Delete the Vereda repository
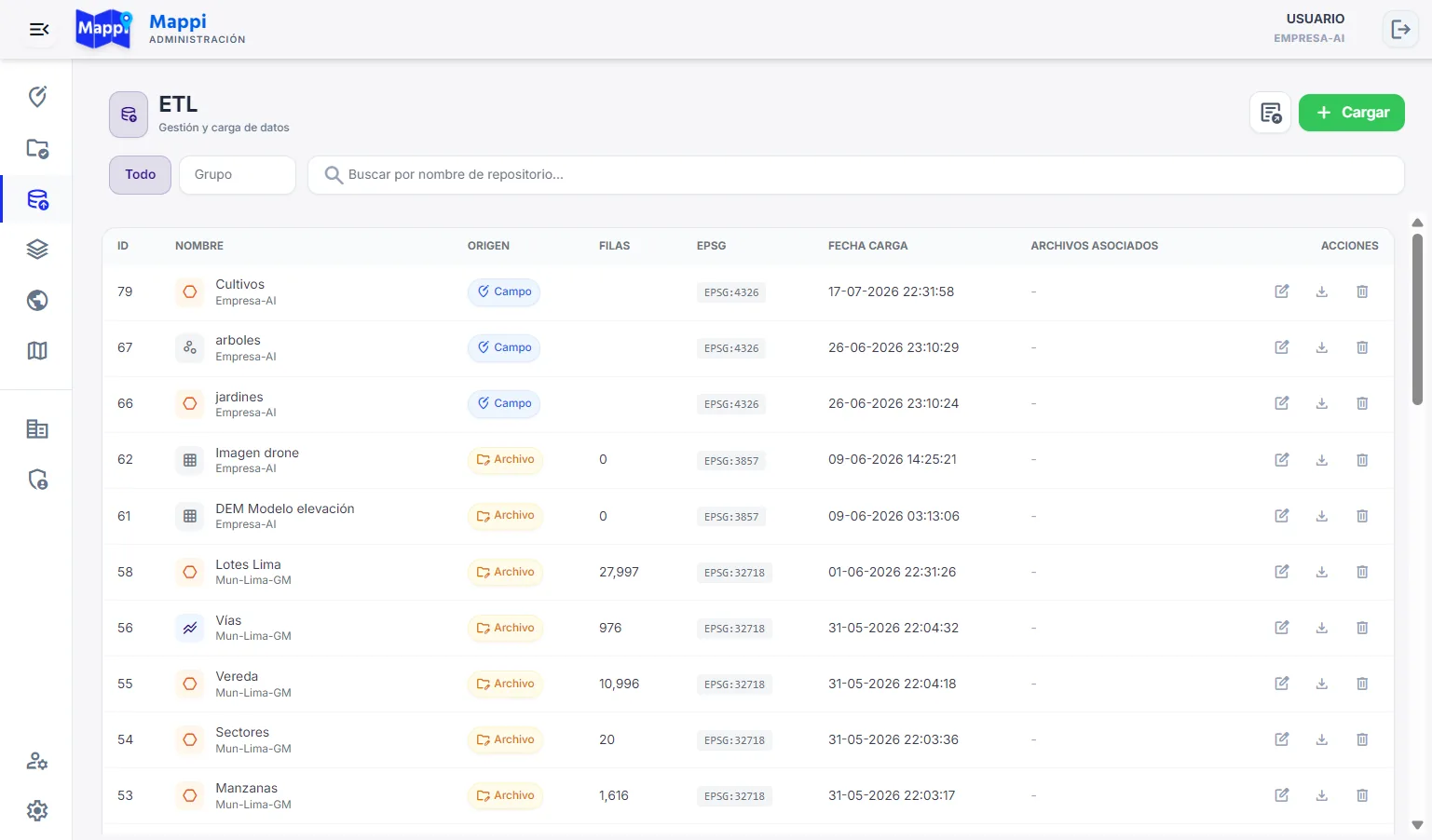 click(1362, 684)
